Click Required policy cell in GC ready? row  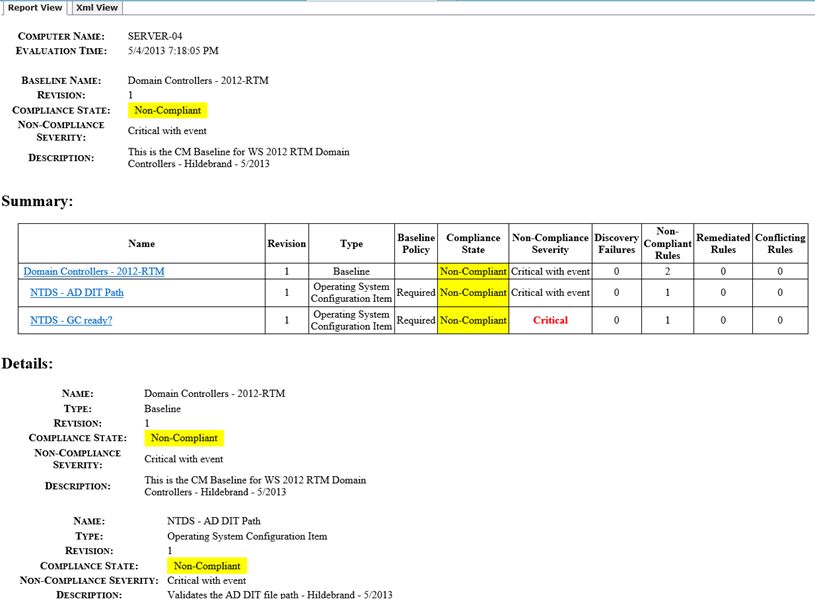pyautogui.click(x=416, y=320)
